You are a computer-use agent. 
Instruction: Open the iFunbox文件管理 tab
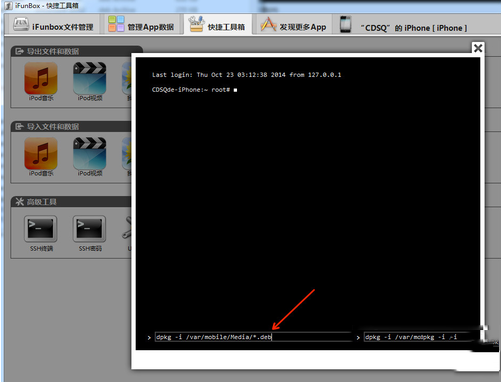tap(53, 25)
